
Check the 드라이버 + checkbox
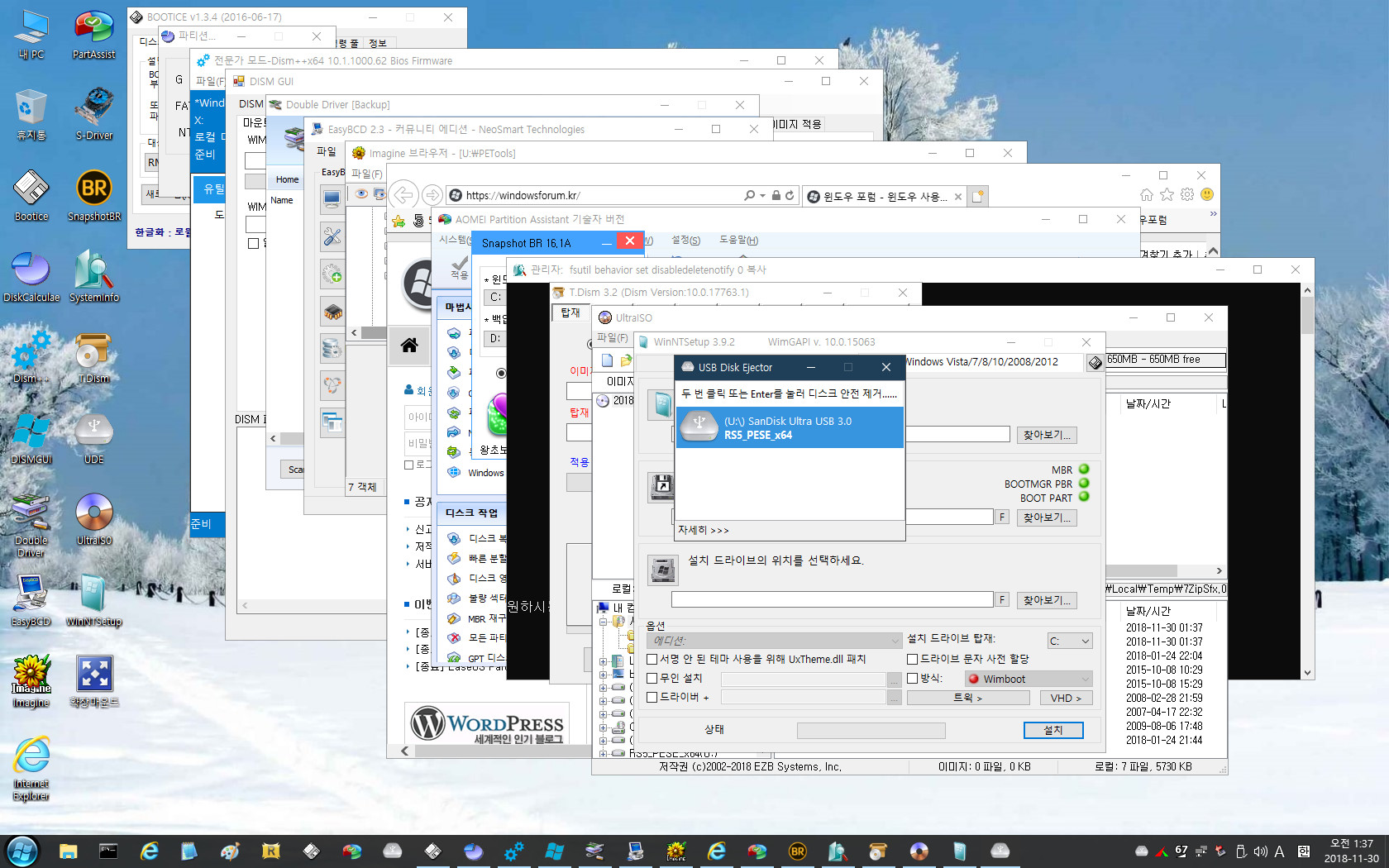coord(652,697)
